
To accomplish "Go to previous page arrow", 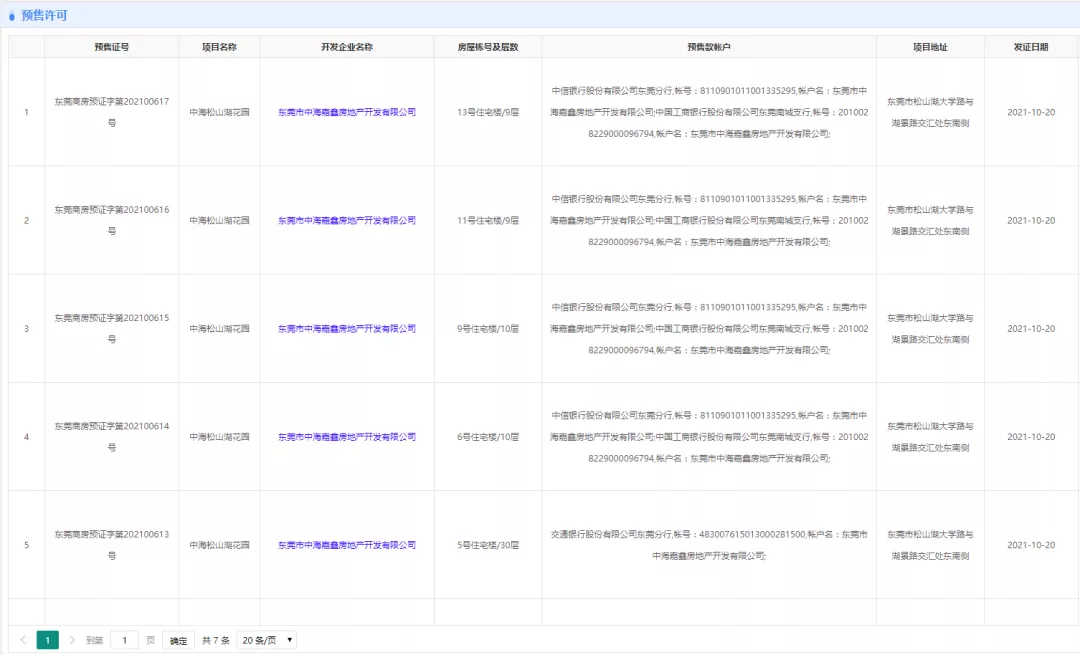I will coord(23,640).
